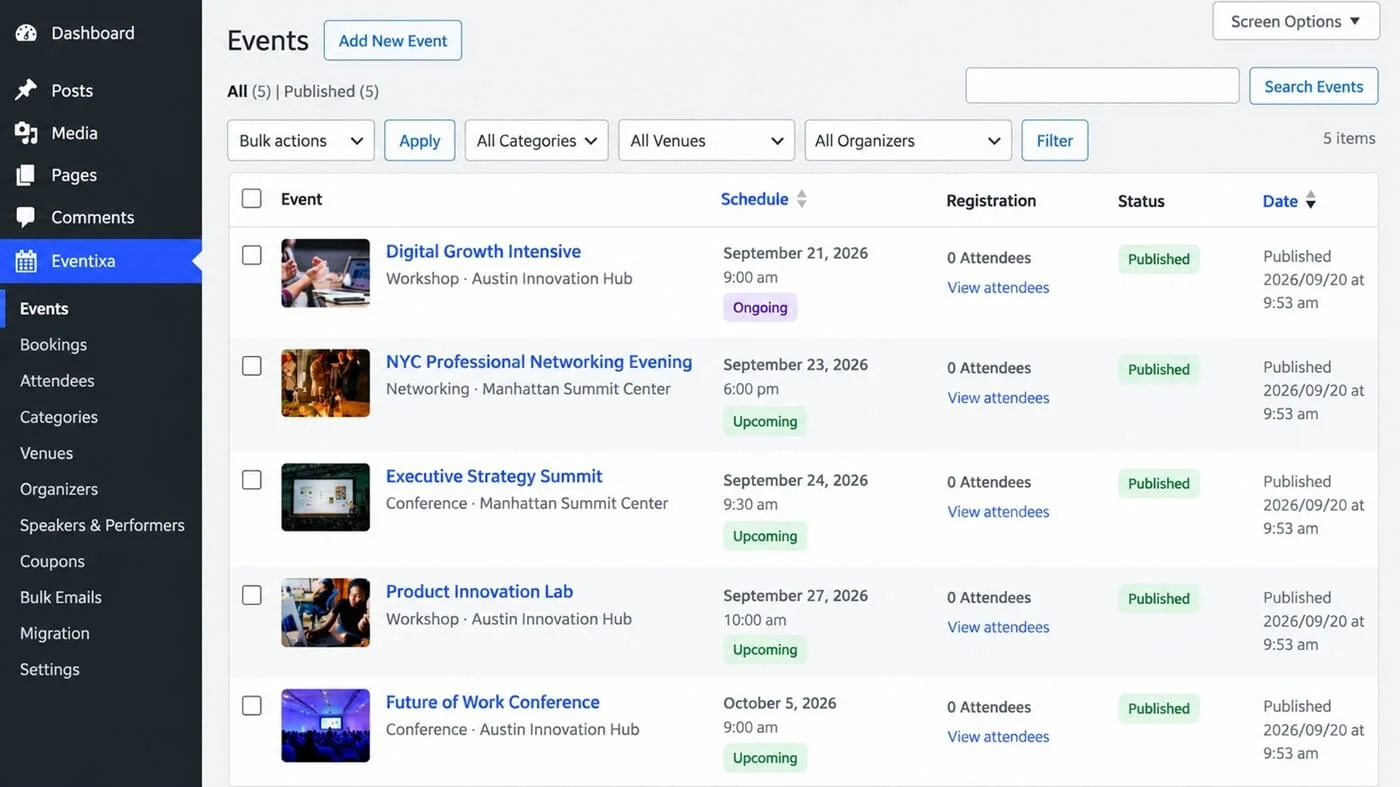Open the Migration submenu item

pyautogui.click(x=55, y=633)
